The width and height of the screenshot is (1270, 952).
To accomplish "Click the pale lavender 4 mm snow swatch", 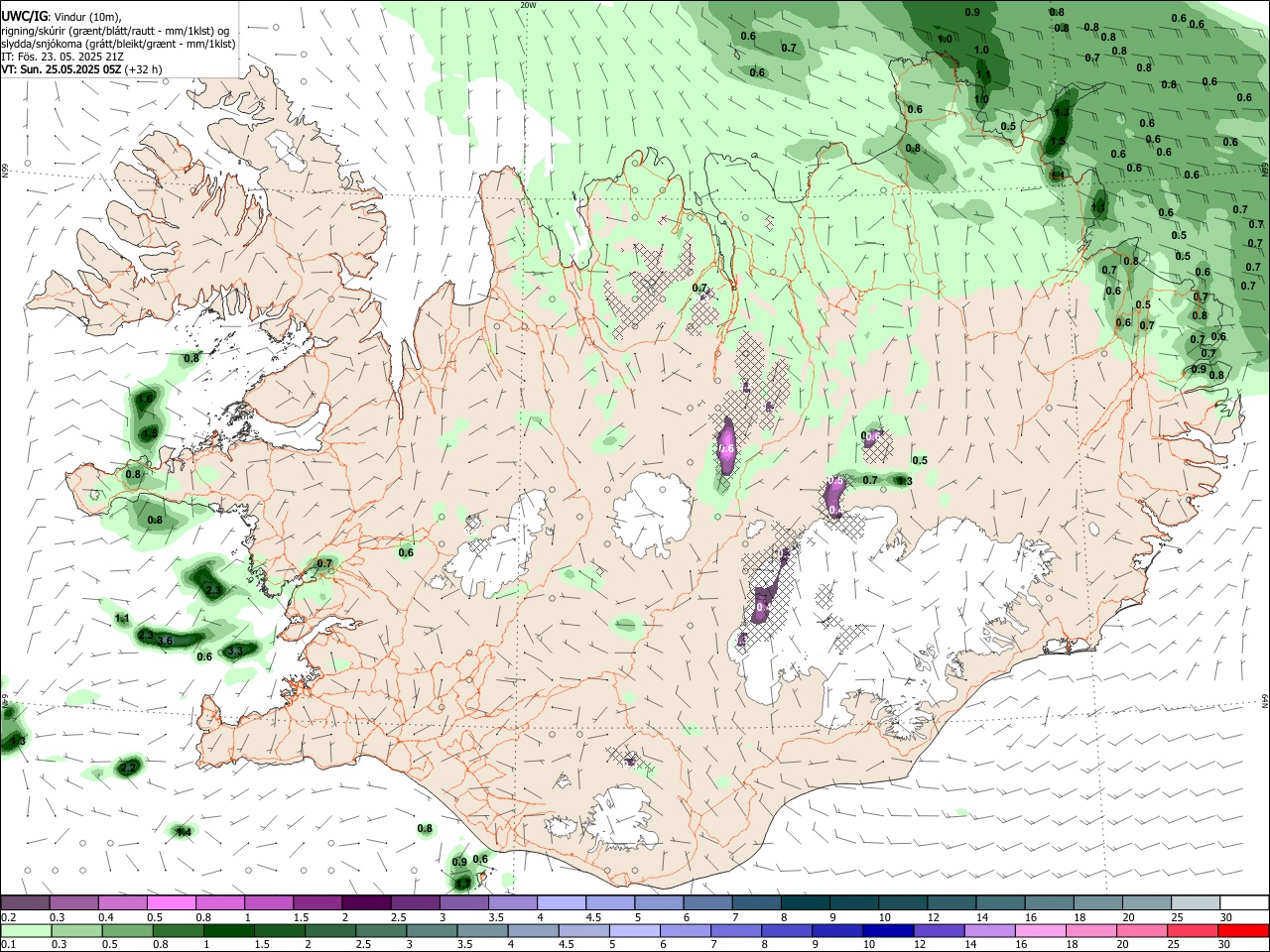I will coord(562,902).
